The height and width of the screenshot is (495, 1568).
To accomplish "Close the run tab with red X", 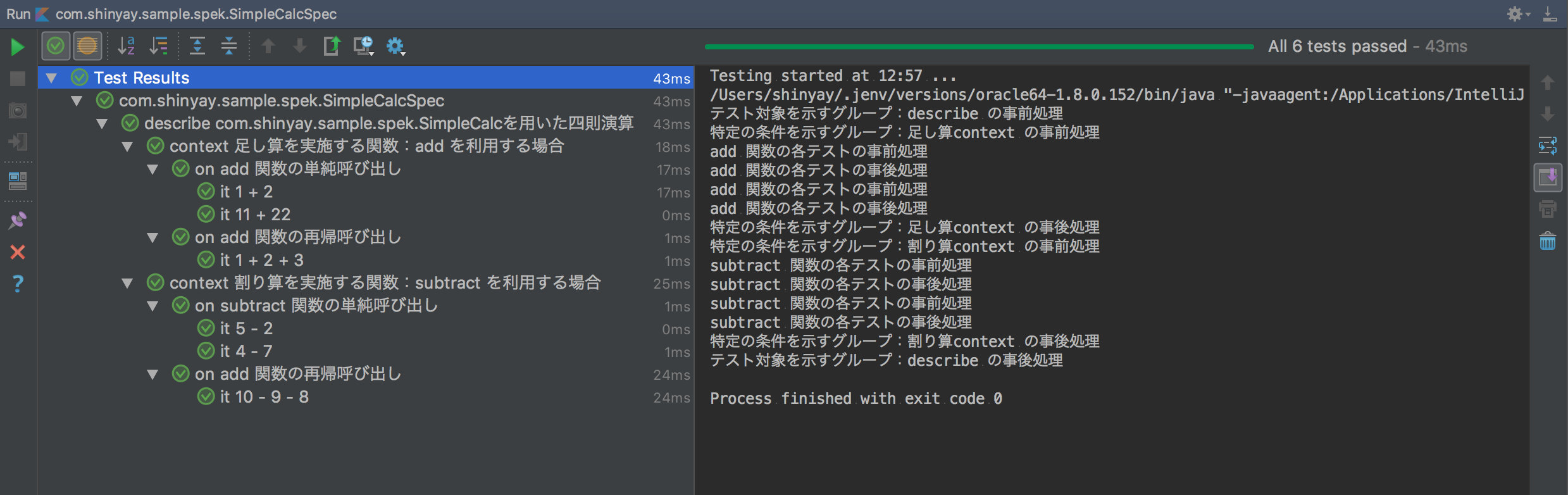I will click(x=18, y=252).
